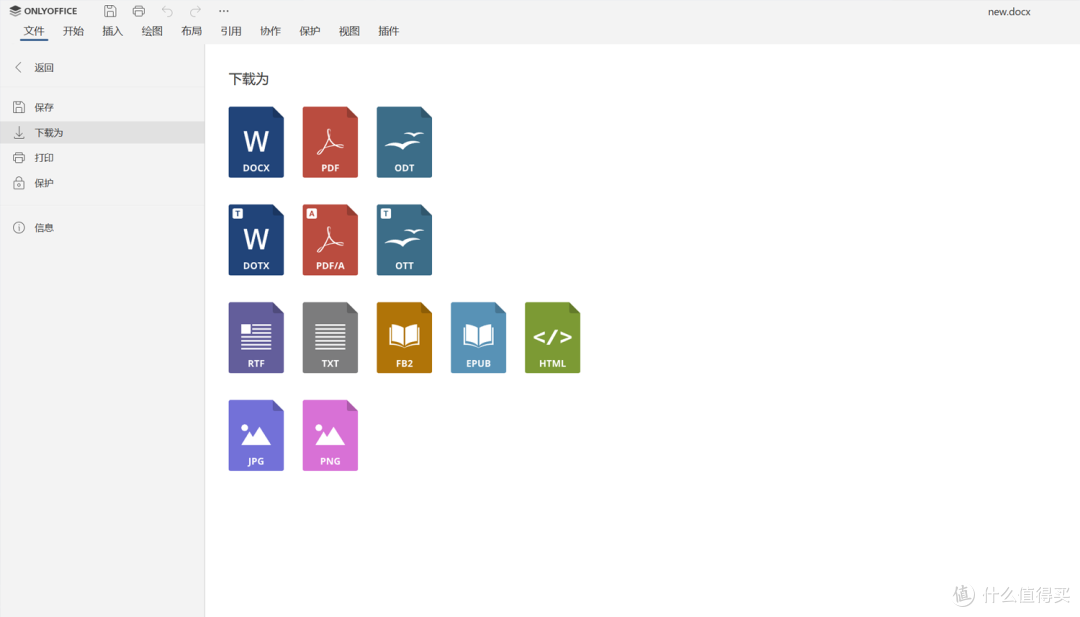Open 保护 in the sidebar
Screen dimensions: 1080x617
point(102,183)
